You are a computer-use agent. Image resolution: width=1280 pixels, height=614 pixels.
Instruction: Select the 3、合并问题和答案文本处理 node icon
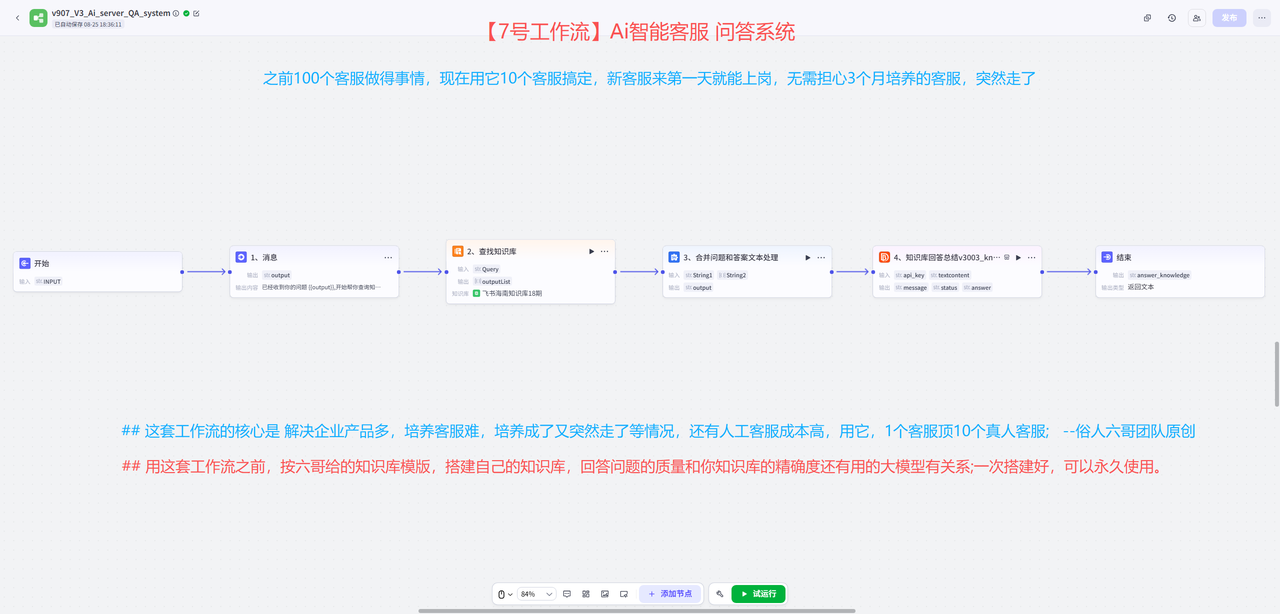[x=674, y=257]
